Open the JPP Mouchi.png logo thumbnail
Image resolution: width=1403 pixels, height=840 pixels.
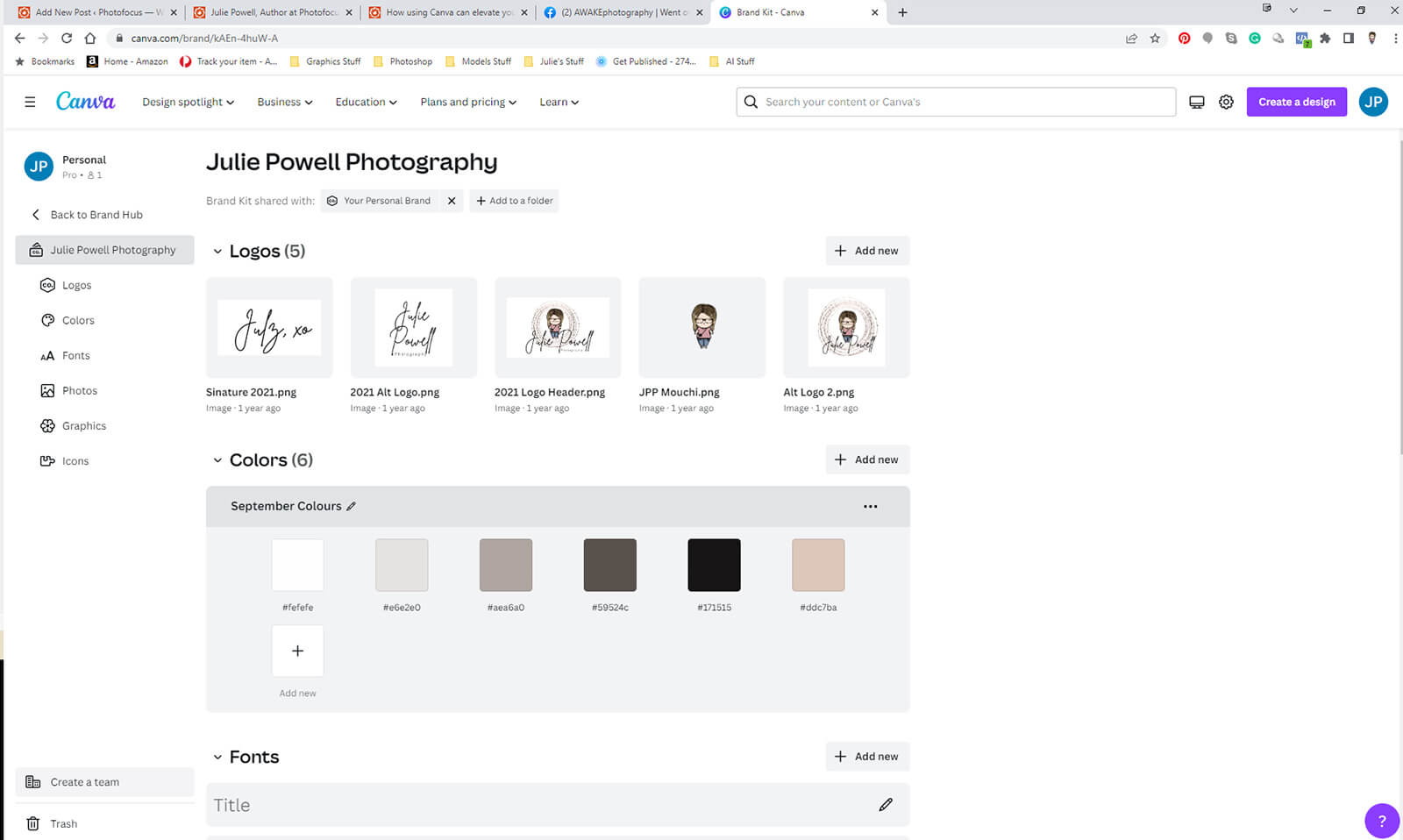(x=701, y=327)
